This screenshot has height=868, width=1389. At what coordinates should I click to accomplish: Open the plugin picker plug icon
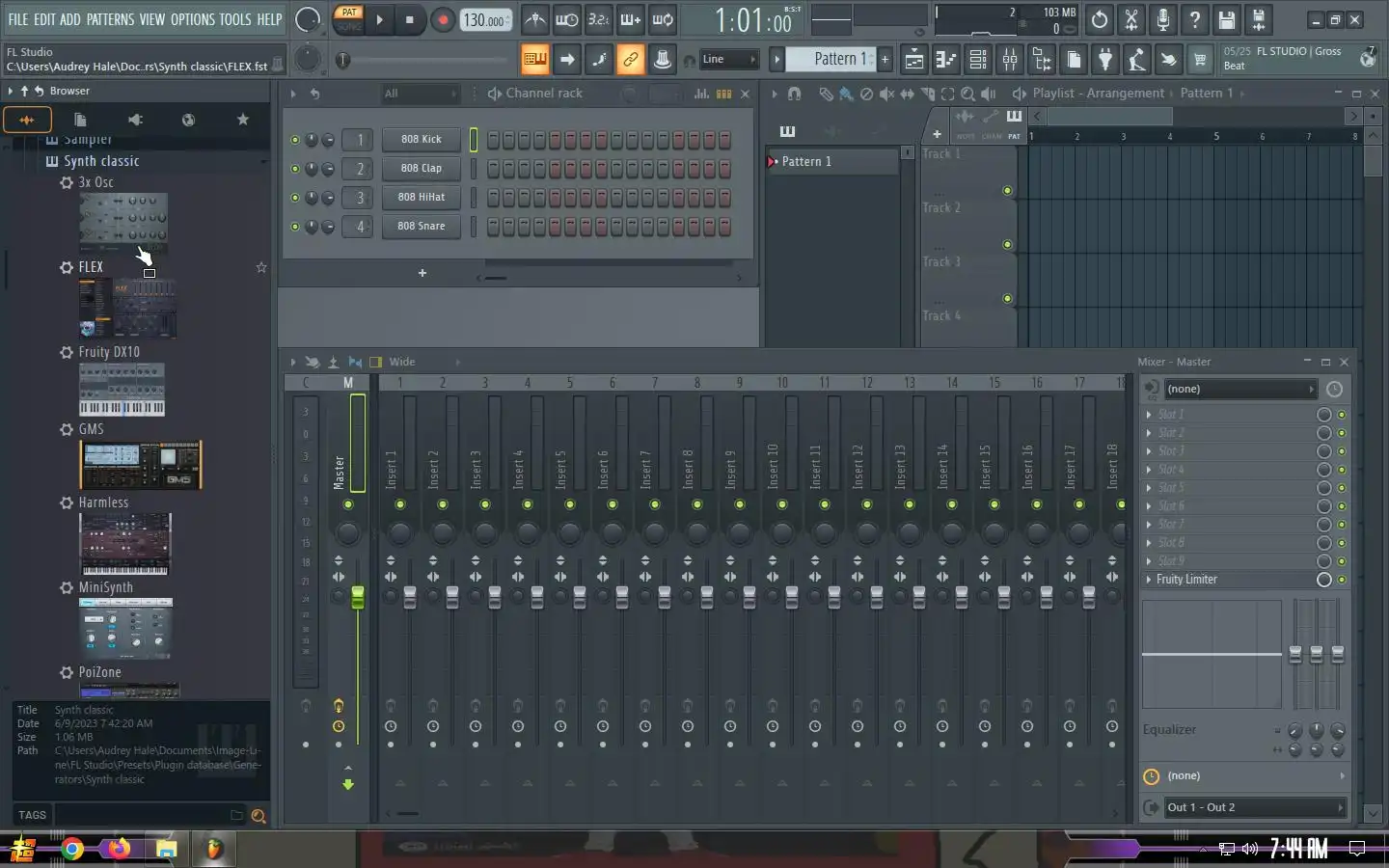(1105, 60)
